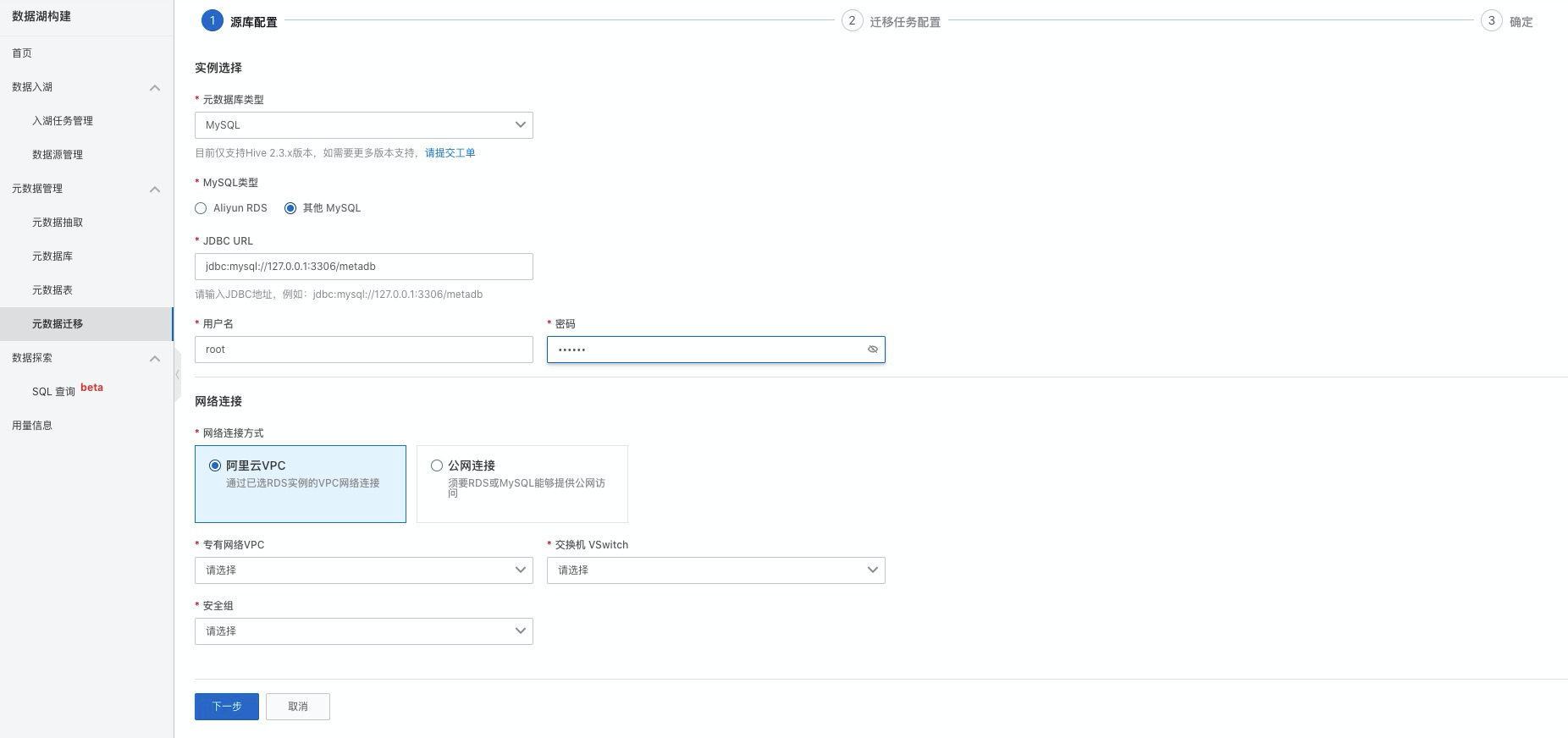Toggle password visibility eye icon
The width and height of the screenshot is (1568, 738).
pos(872,350)
